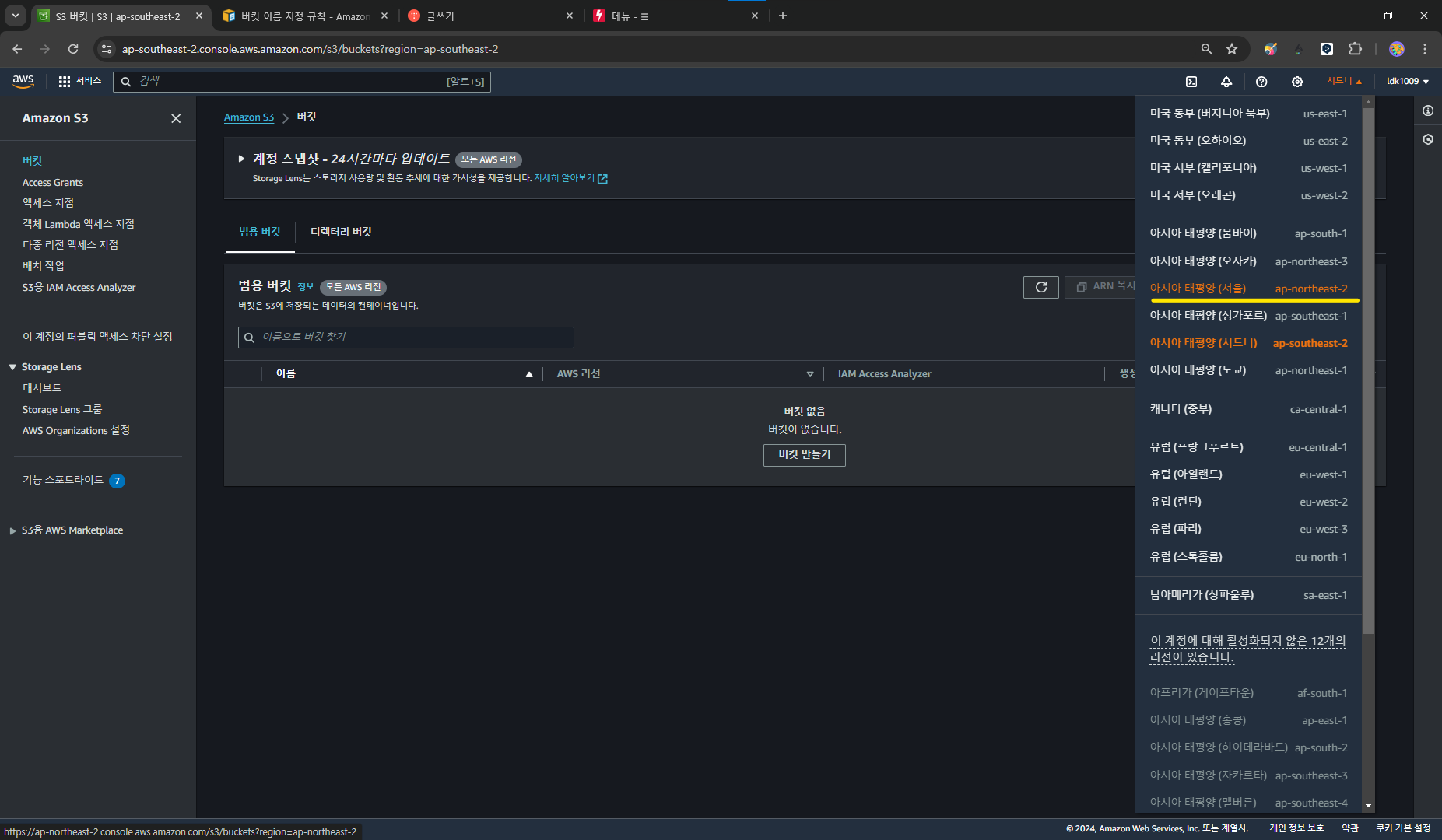Screen dimensions: 1442x840
Task: Click the ARN 복사 button
Action: [1101, 286]
